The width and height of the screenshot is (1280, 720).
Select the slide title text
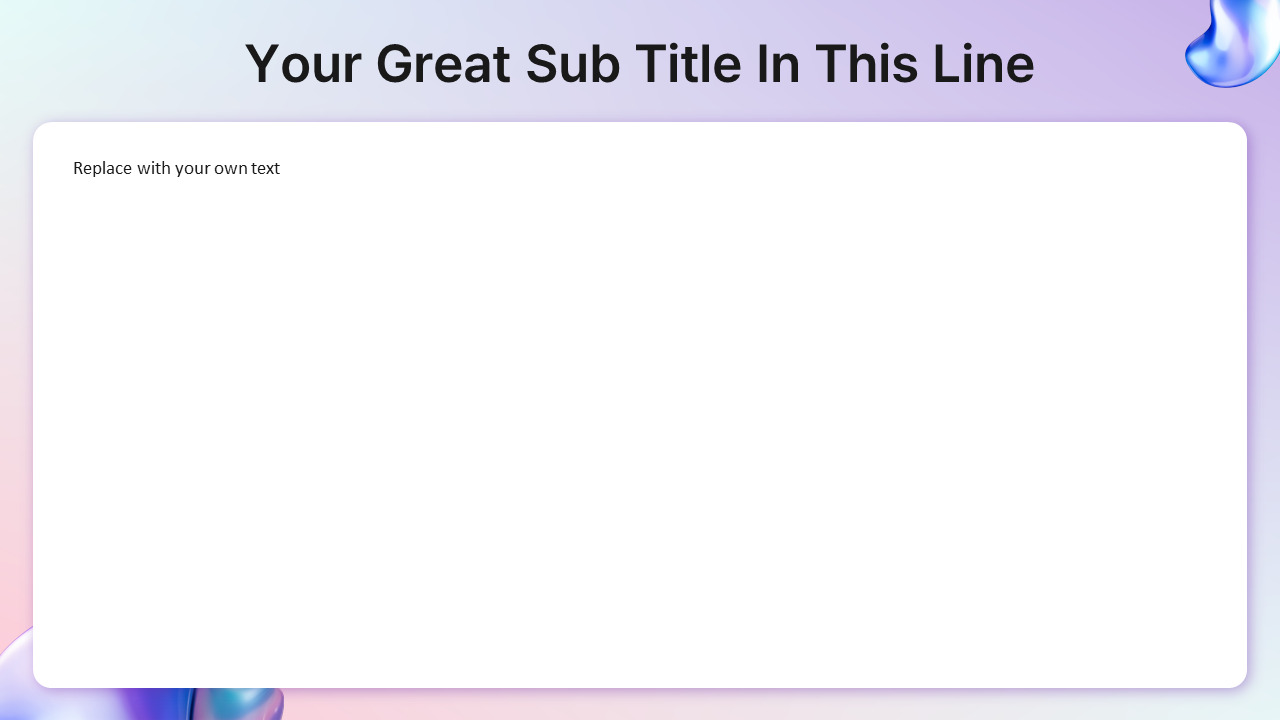640,63
